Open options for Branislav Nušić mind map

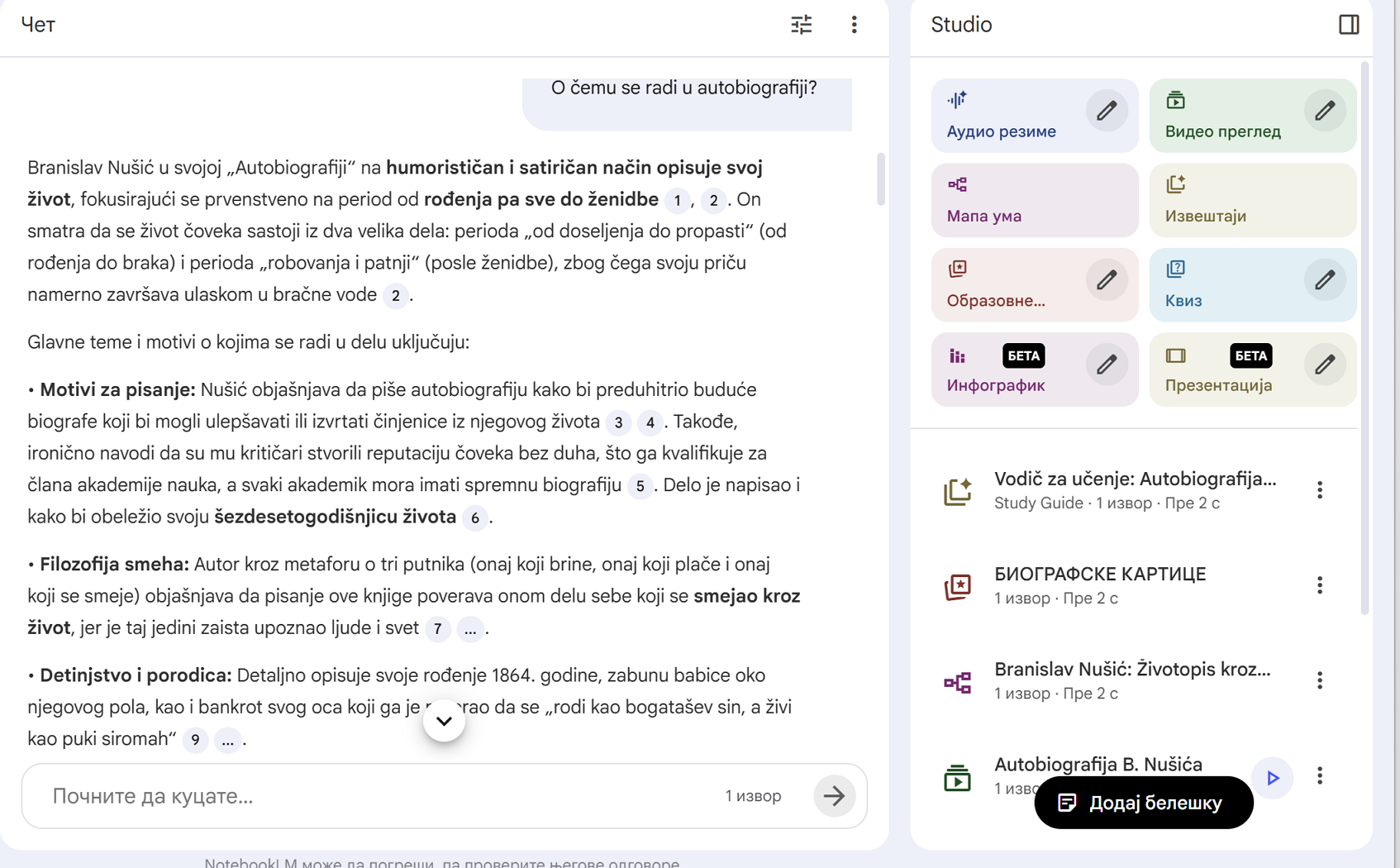tap(1319, 680)
